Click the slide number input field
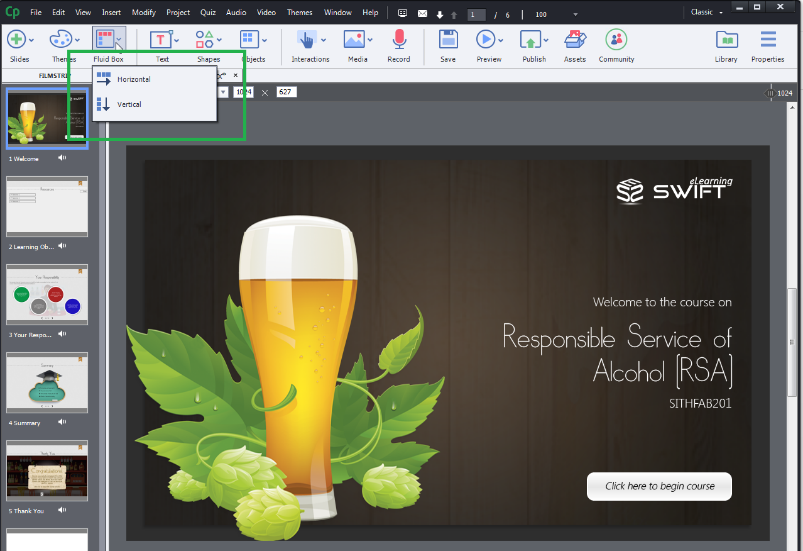Screen dimensions: 803x551 coord(476,15)
